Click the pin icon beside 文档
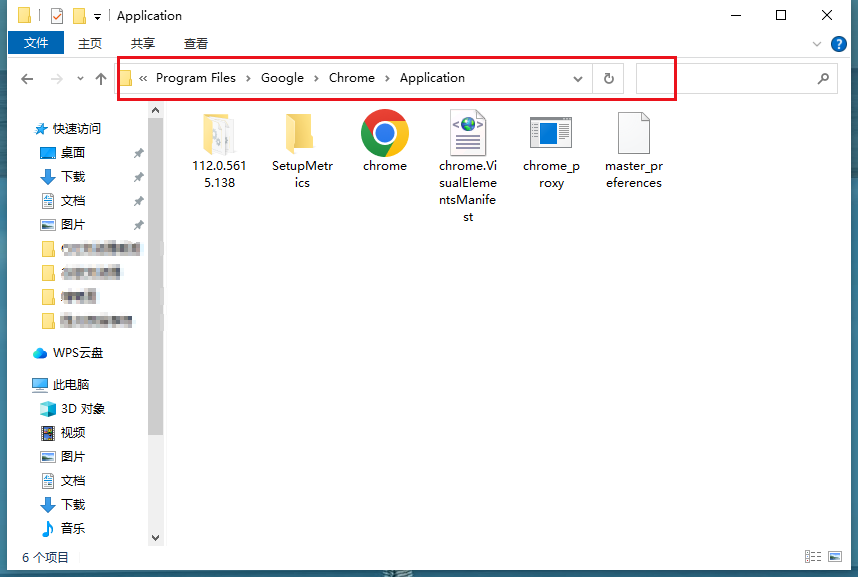 [138, 201]
